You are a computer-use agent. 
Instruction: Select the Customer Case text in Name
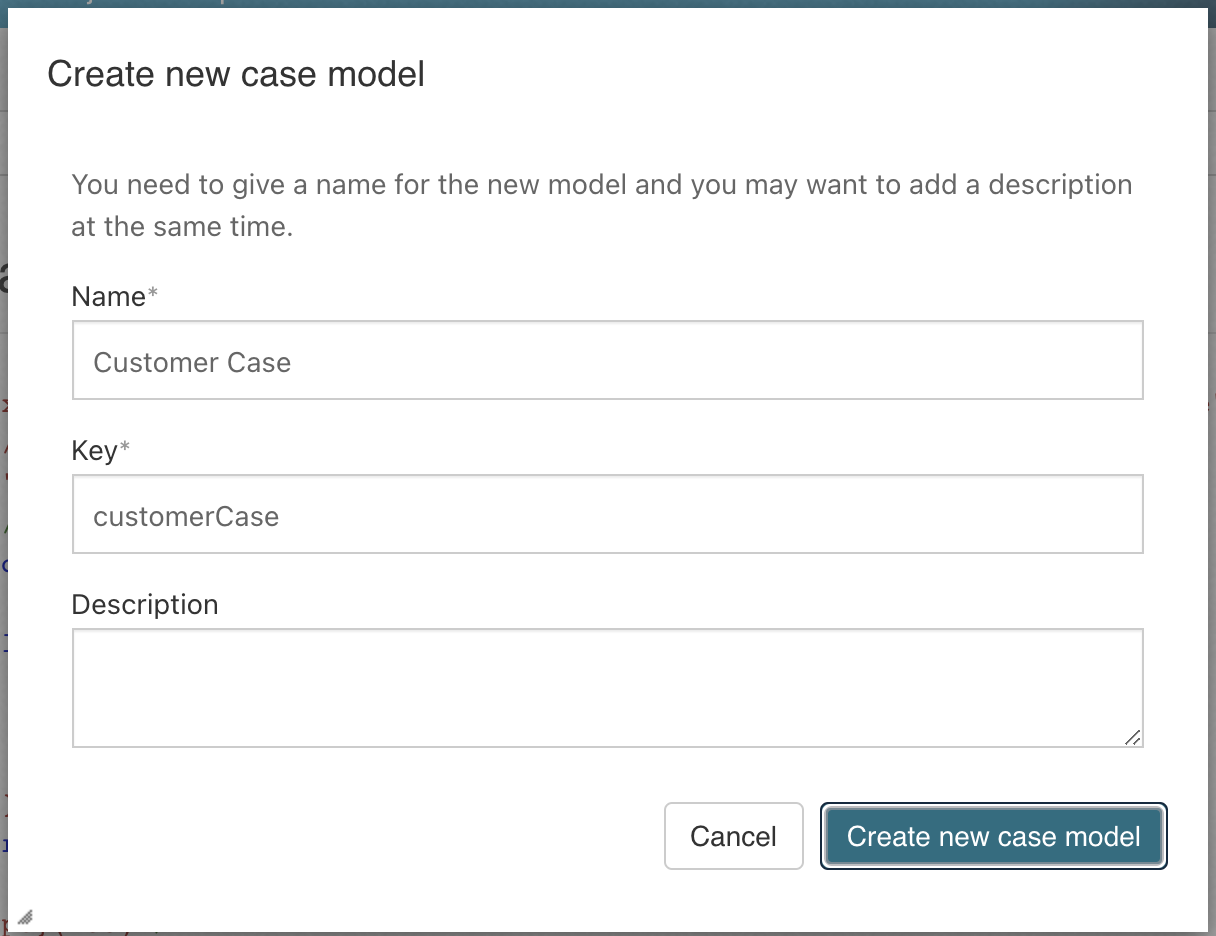click(192, 362)
